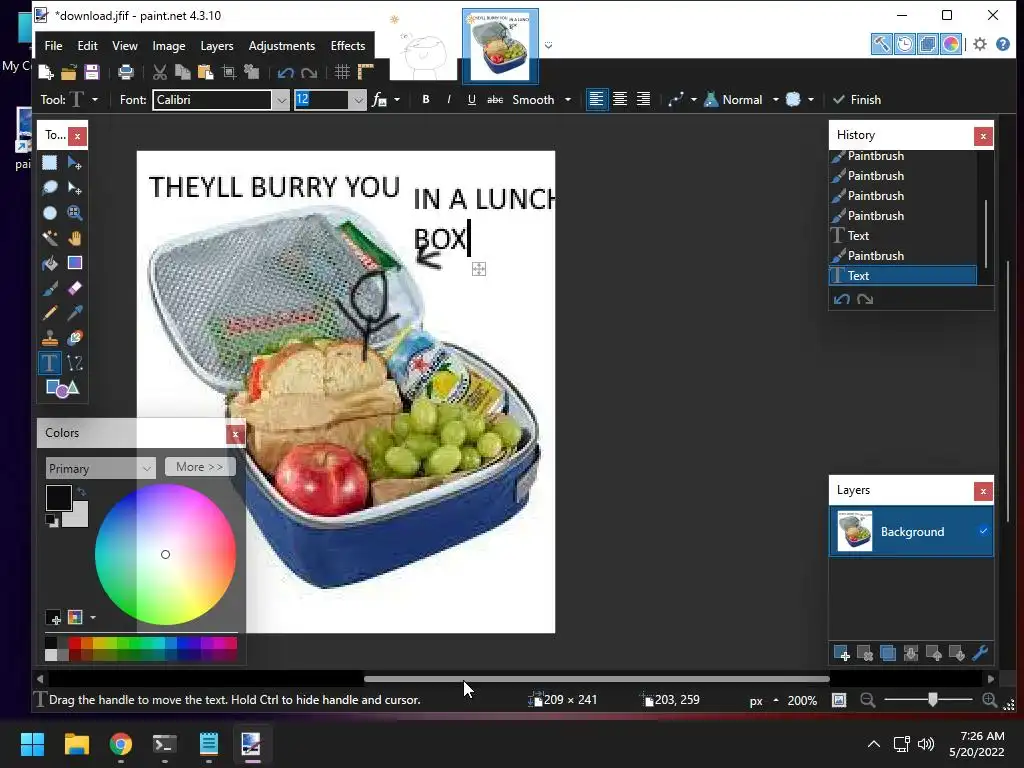
Task: Open the Primary color selector dropdown
Action: tap(101, 468)
